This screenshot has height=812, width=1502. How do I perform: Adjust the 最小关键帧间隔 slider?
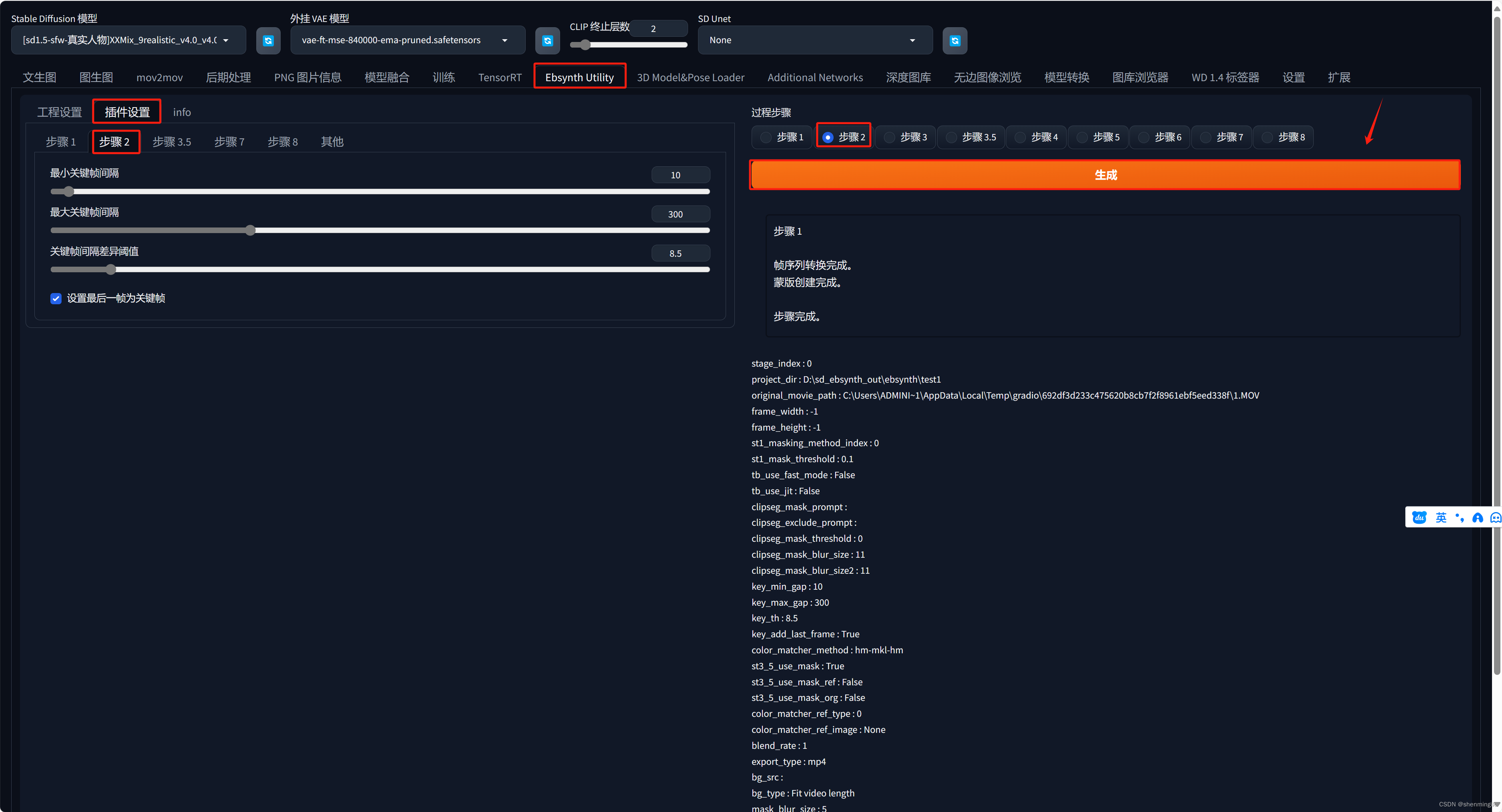click(380, 192)
